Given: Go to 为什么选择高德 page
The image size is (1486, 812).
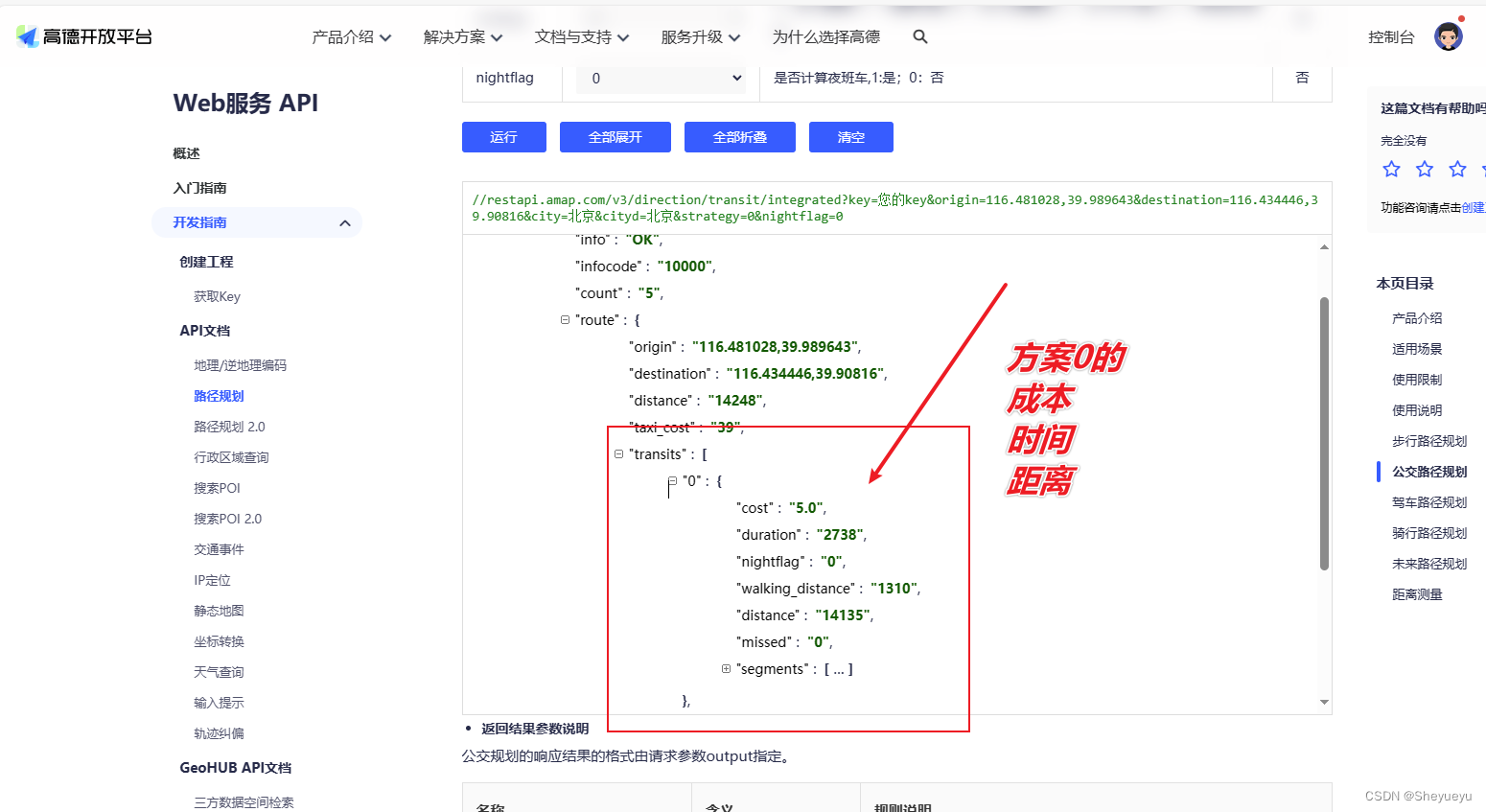Looking at the screenshot, I should click(826, 37).
